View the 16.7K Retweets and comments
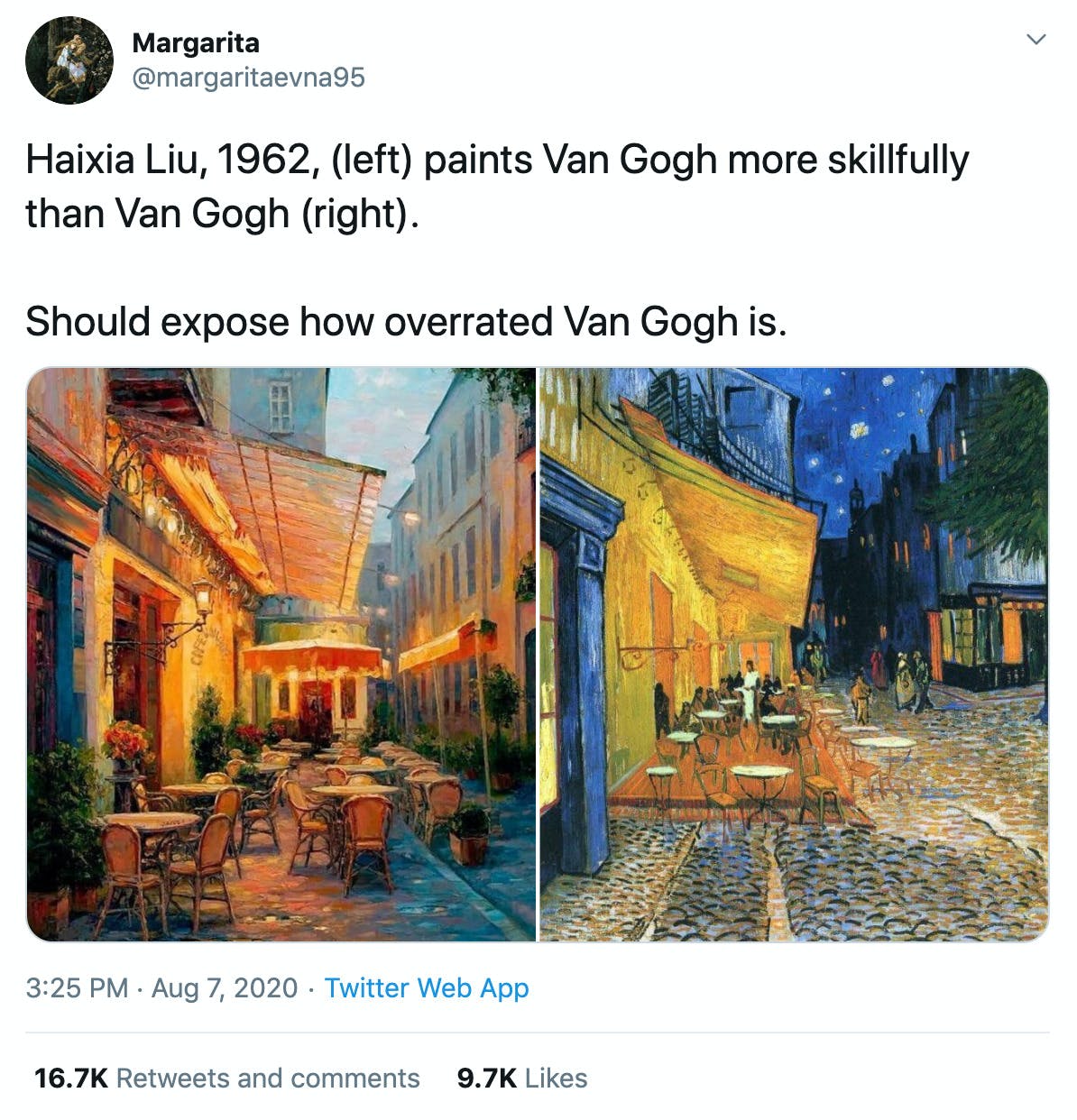 point(227,1079)
